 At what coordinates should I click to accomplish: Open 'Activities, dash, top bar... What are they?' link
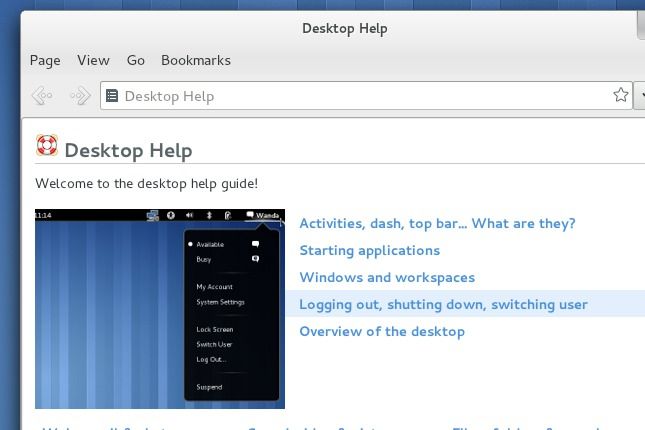point(437,224)
